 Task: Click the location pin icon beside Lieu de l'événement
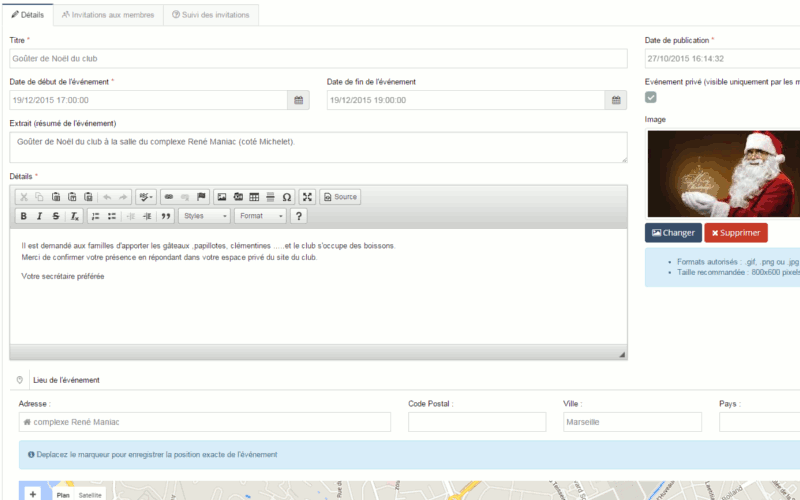(x=19, y=380)
